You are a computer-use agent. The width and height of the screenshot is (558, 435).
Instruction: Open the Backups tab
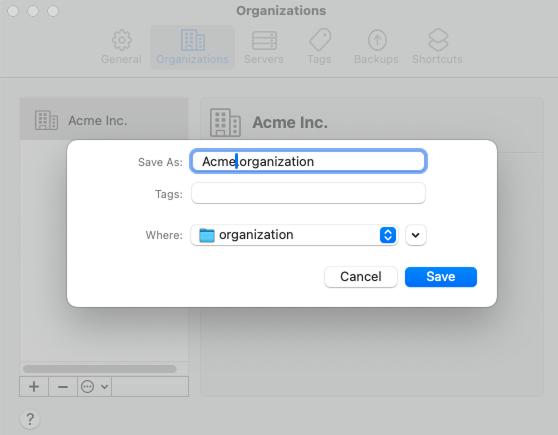[x=376, y=47]
